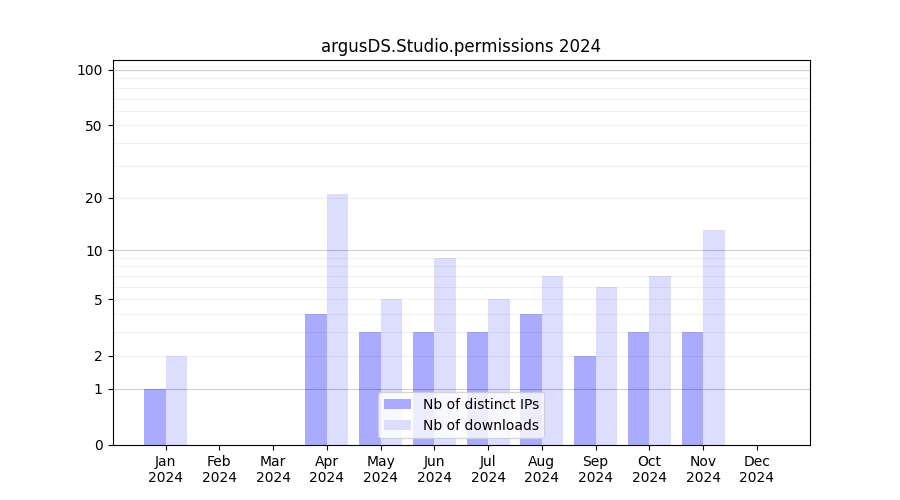This screenshot has height=500, width=900.
Task: Click the November 2024 downloads bar
Action: (714, 337)
